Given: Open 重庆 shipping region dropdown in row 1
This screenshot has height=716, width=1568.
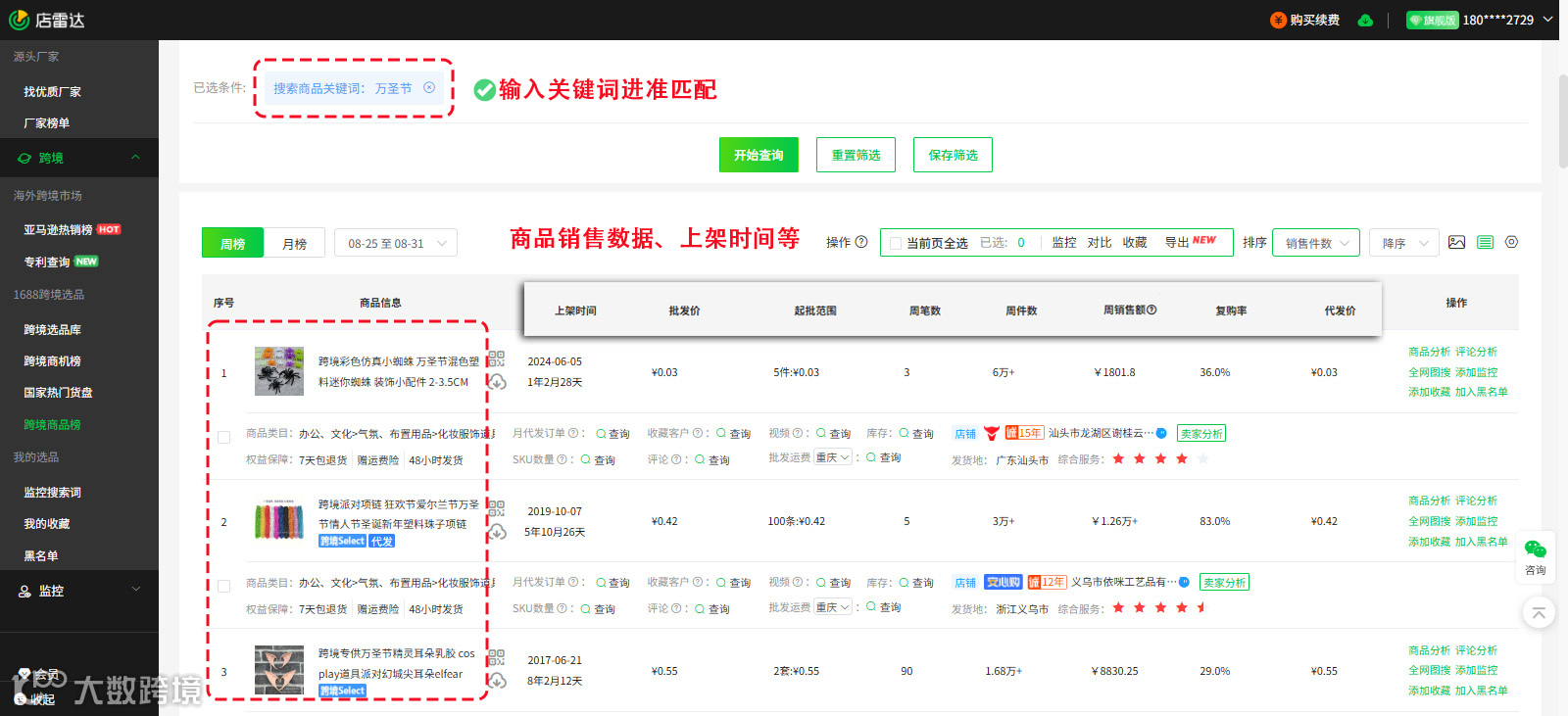Looking at the screenshot, I should pyautogui.click(x=833, y=457).
